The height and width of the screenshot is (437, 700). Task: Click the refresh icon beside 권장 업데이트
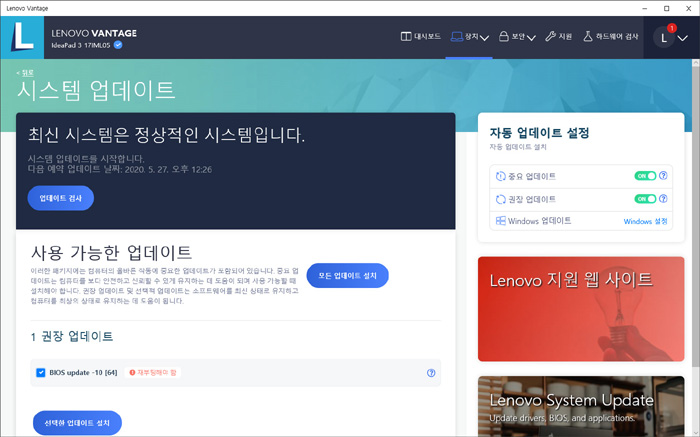click(x=500, y=199)
